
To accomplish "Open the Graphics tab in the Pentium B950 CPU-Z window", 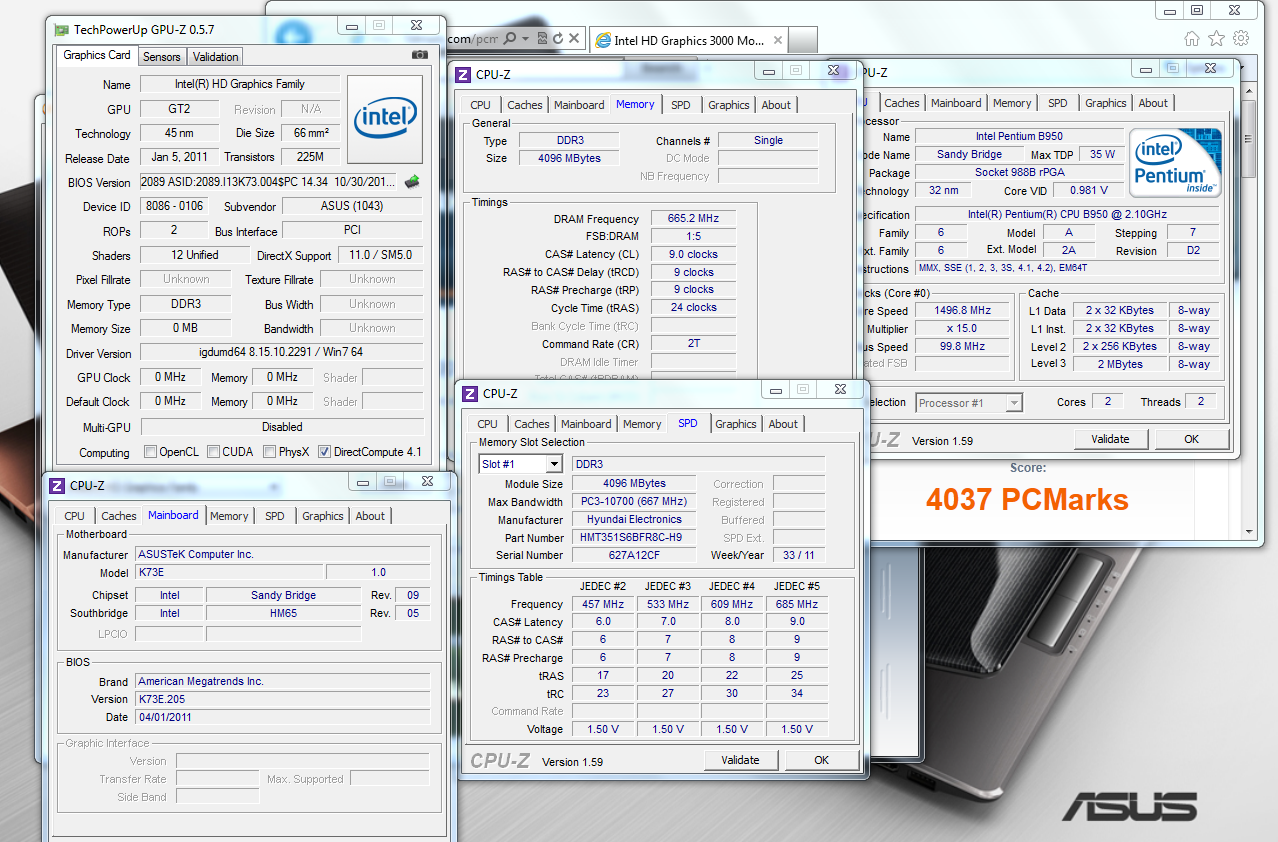I will click(1106, 103).
